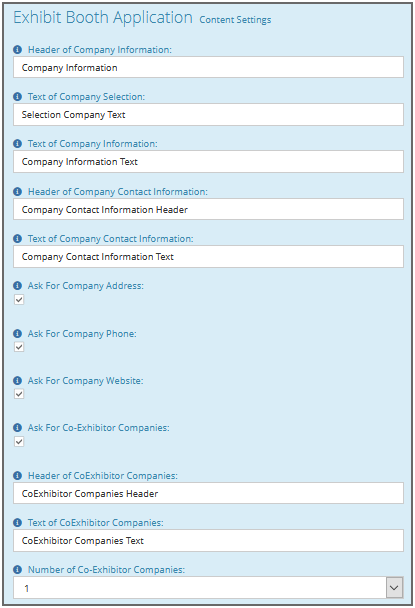
Task: Click info icon beside Text of Company Information label
Action: pos(17,143)
